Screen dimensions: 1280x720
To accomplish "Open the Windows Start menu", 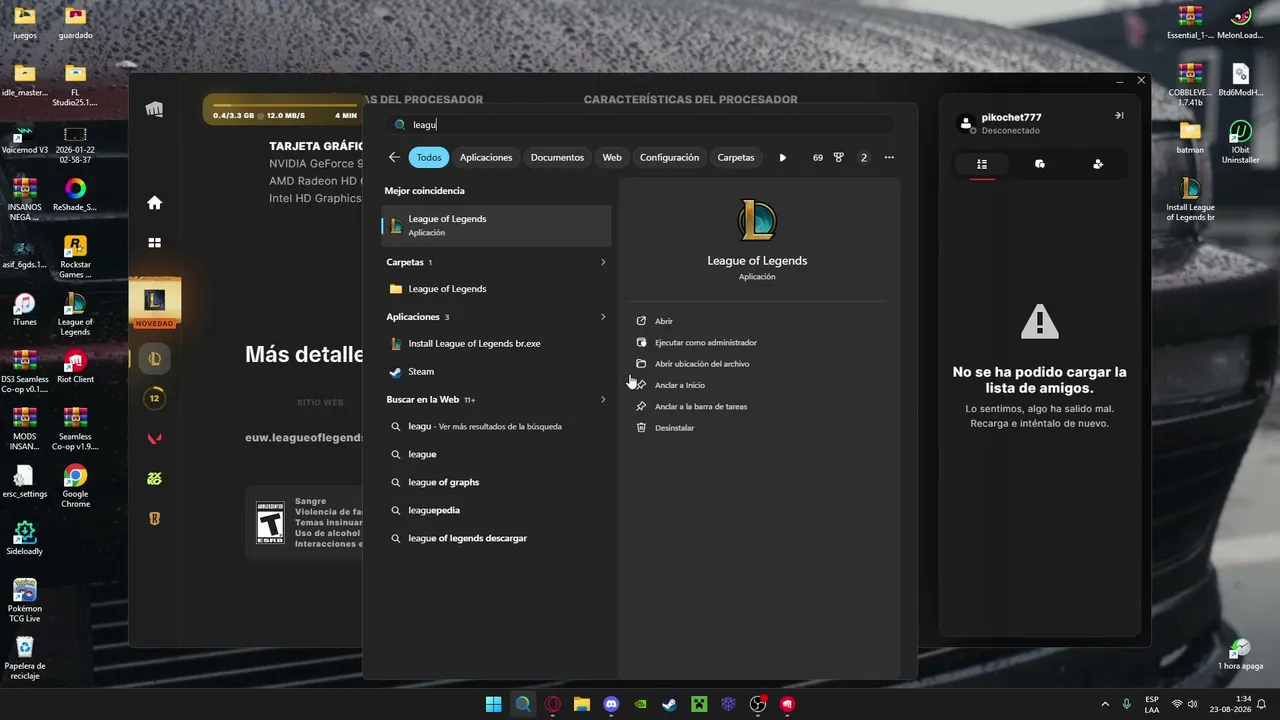I will [x=494, y=704].
